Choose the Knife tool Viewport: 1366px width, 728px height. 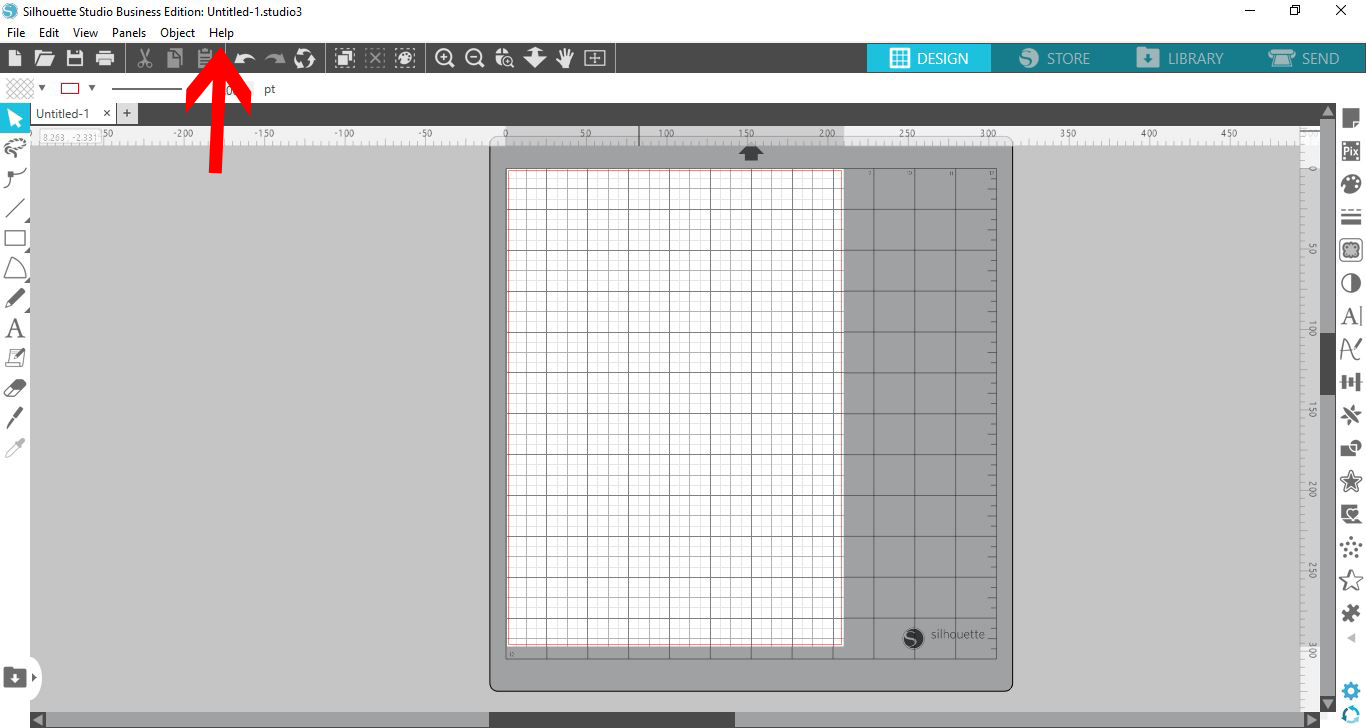[15, 417]
